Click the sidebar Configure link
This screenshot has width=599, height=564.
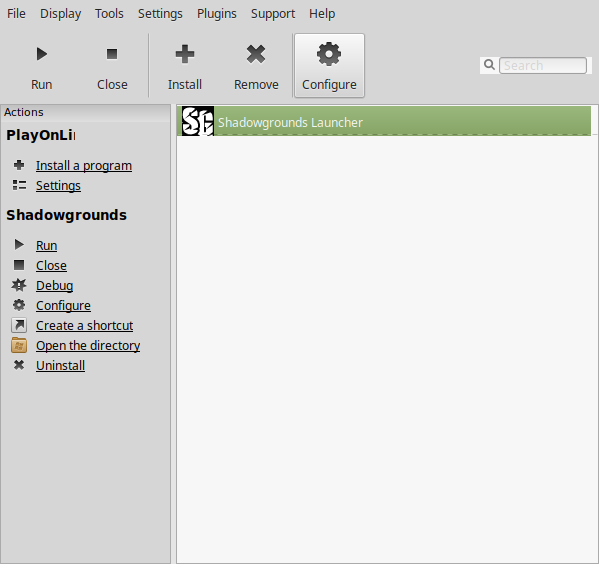pyautogui.click(x=63, y=306)
